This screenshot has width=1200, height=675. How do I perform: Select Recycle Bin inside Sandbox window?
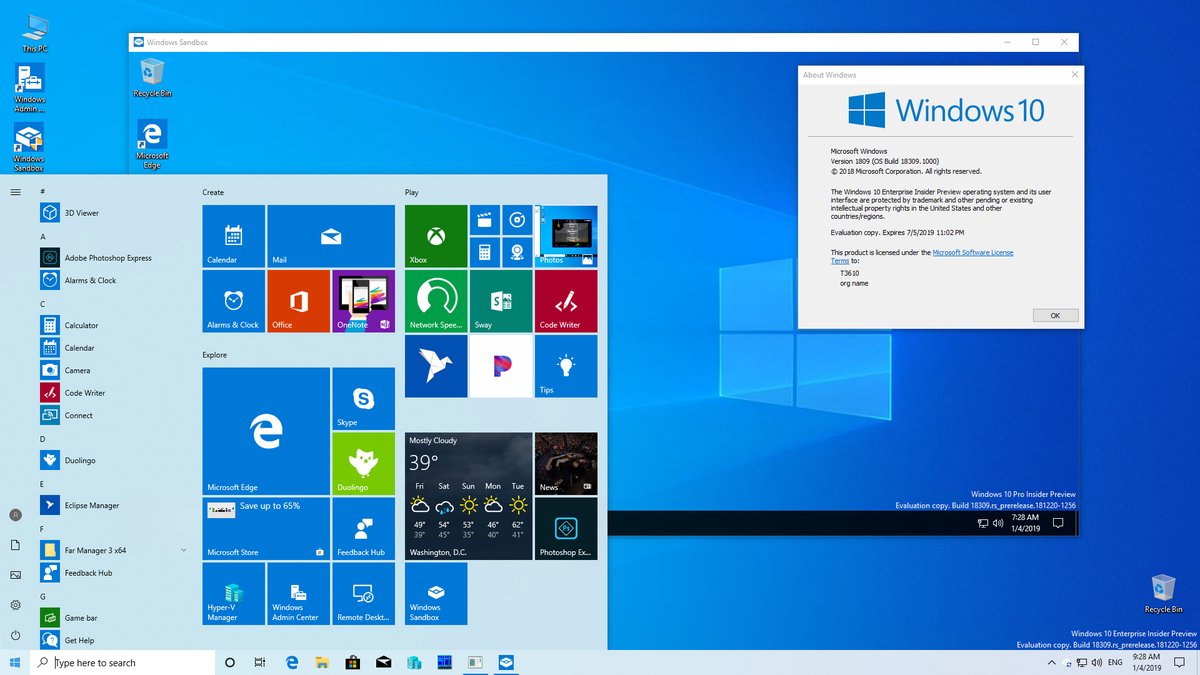pyautogui.click(x=152, y=77)
